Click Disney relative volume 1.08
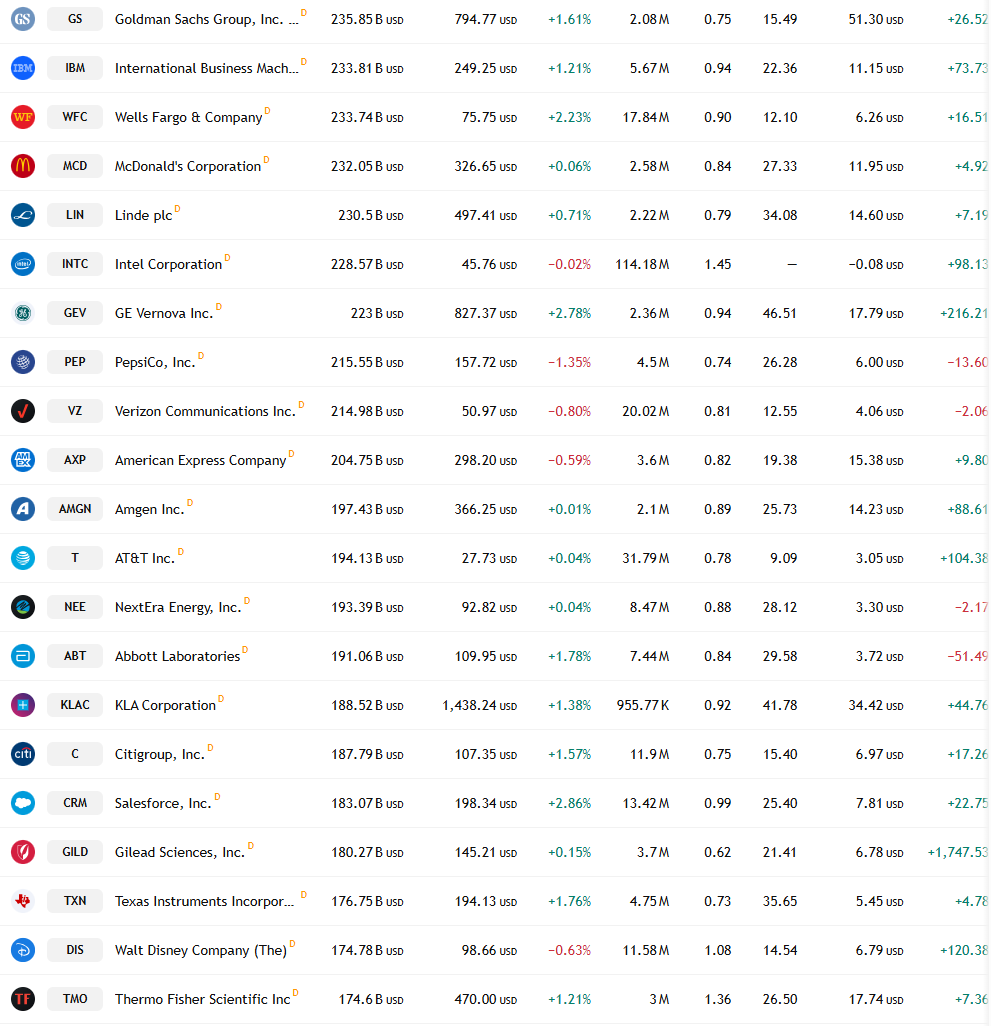Screen dimensions: 991x1026 pyautogui.click(x=718, y=951)
